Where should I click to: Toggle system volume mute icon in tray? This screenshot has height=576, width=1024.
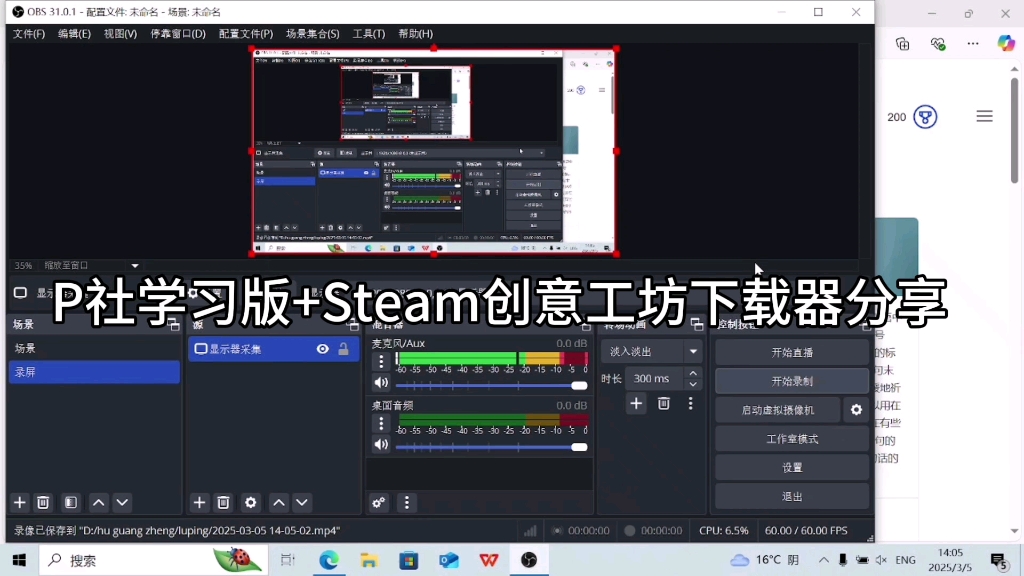(x=882, y=560)
